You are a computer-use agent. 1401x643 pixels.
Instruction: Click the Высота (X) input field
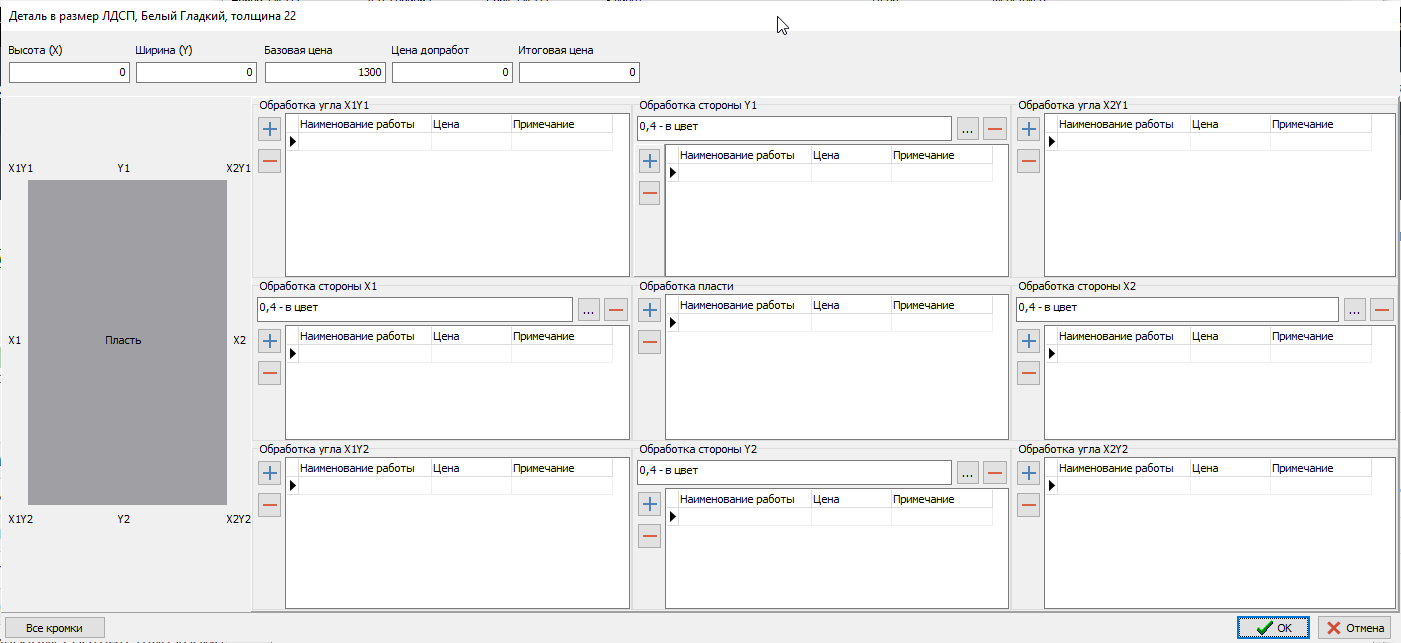(x=69, y=72)
